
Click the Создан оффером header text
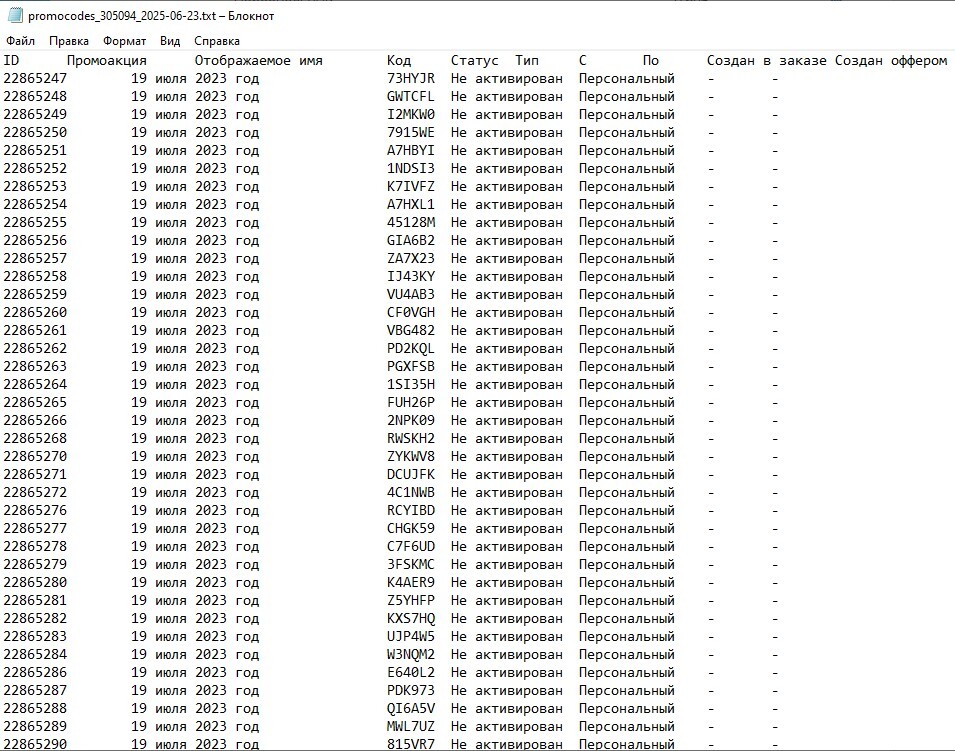(890, 61)
